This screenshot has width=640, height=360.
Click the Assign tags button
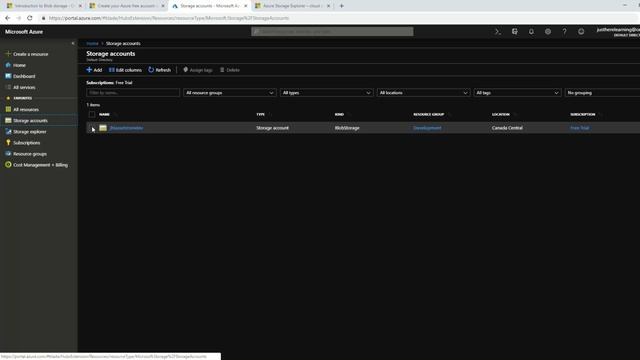tap(198, 70)
